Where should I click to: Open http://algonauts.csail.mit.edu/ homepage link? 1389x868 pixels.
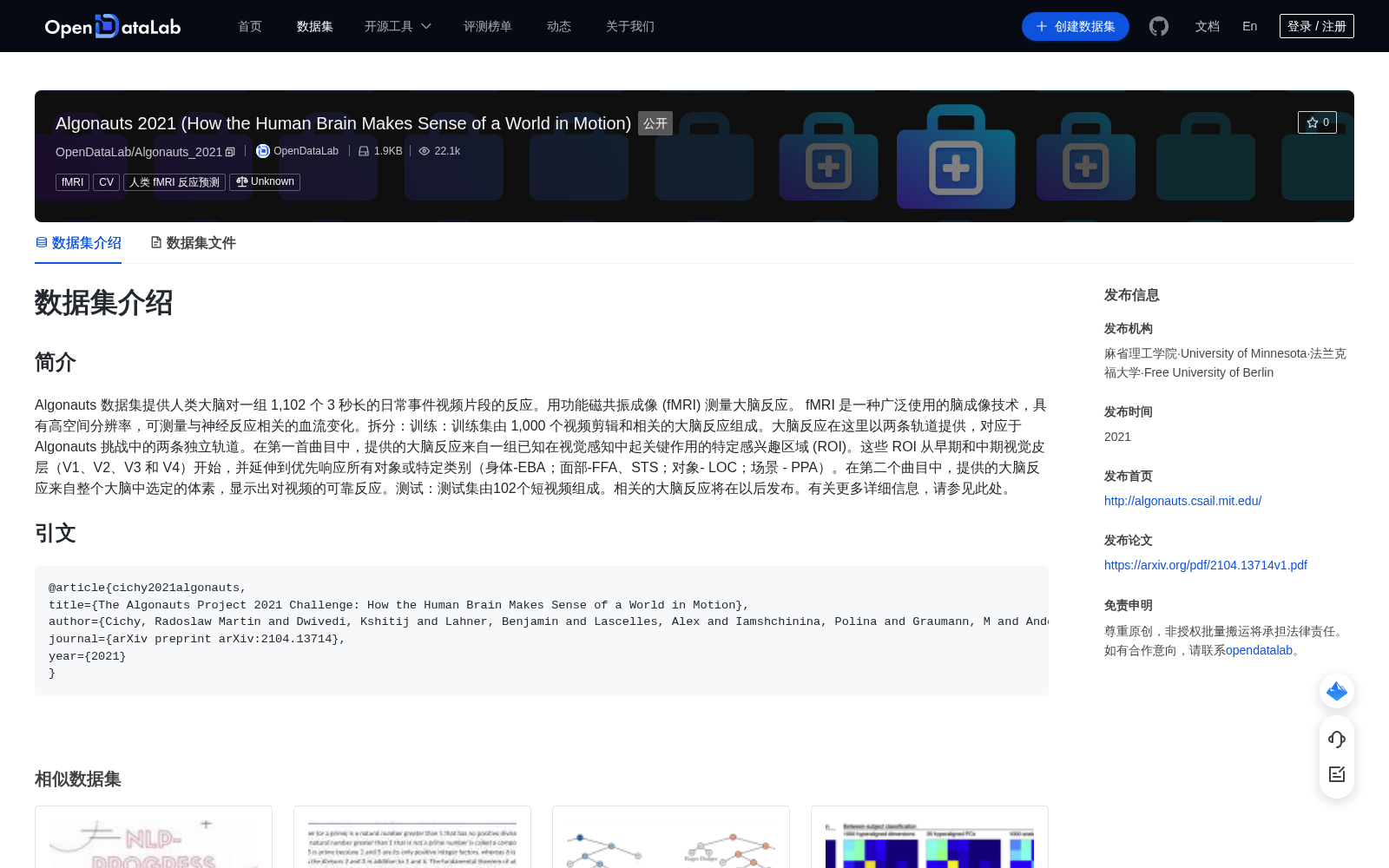pos(1182,501)
